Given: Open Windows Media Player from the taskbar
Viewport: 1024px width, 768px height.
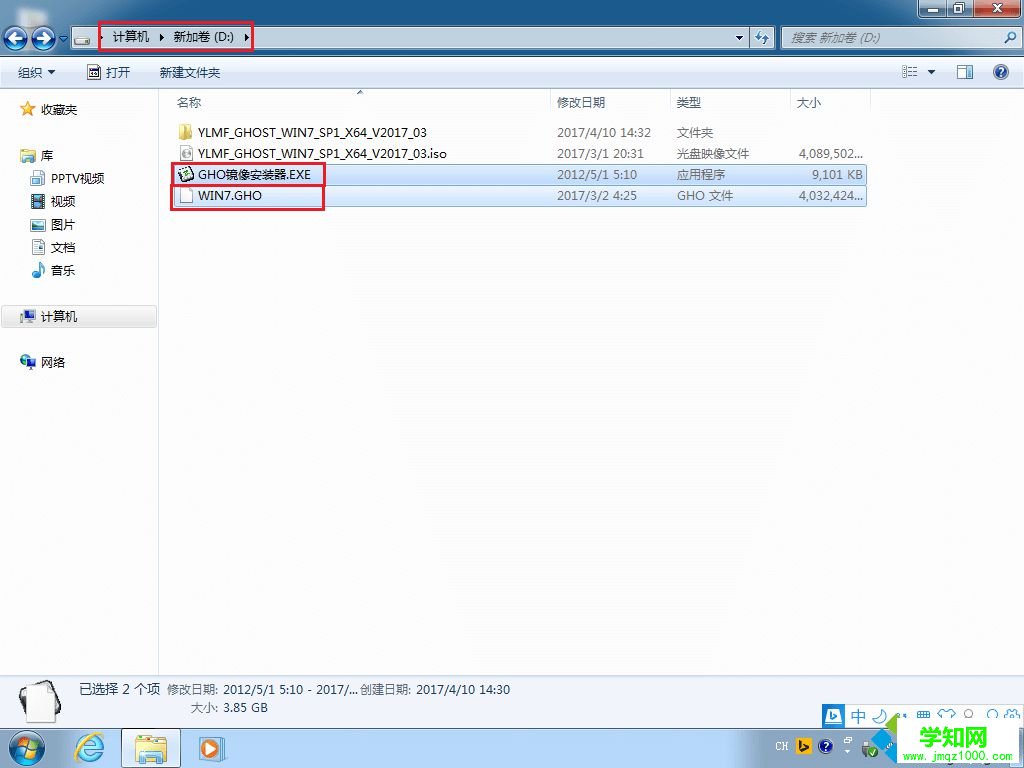Looking at the screenshot, I should pos(210,747).
